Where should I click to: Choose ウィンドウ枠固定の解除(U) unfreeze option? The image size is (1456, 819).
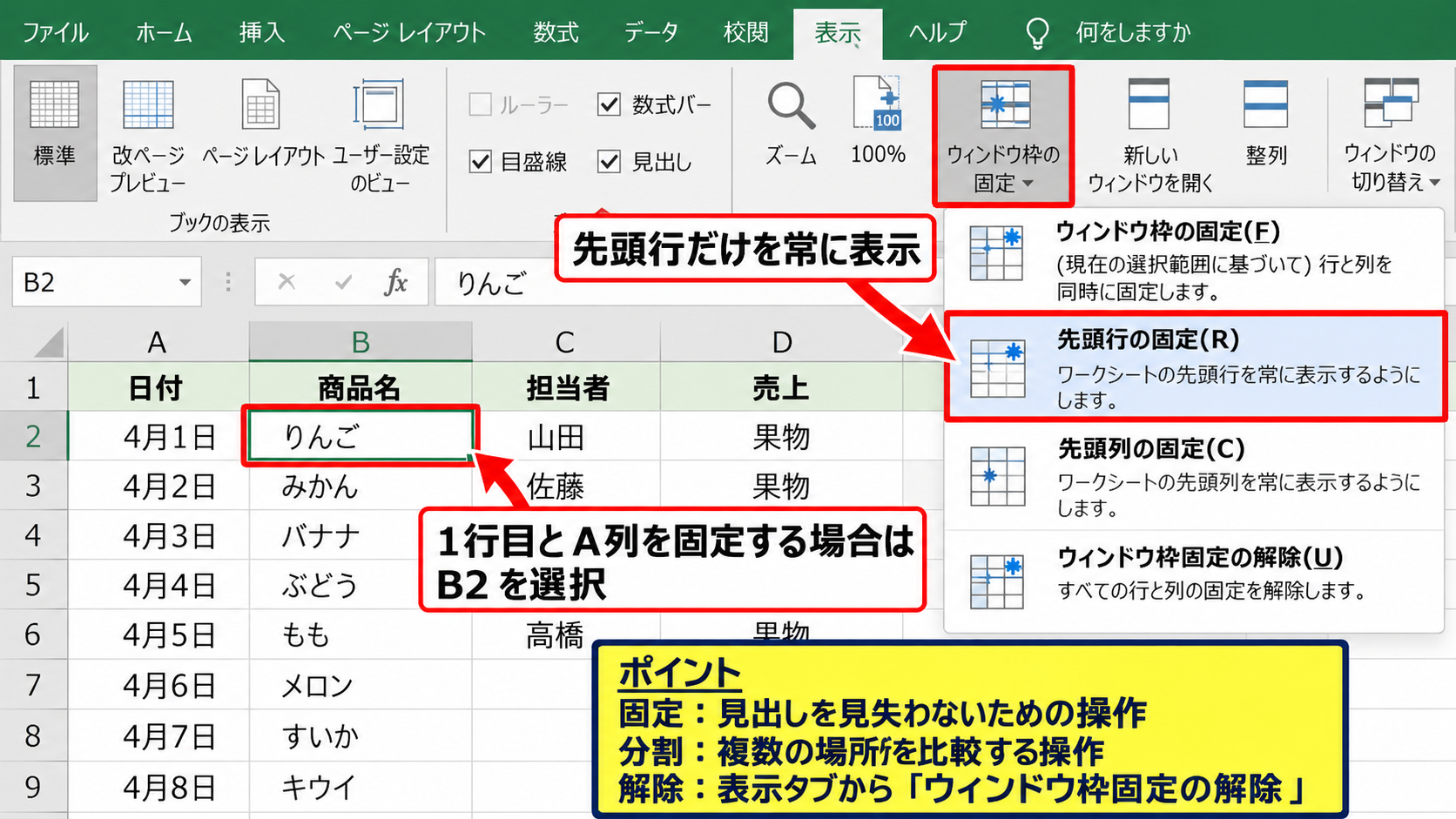(1194, 579)
